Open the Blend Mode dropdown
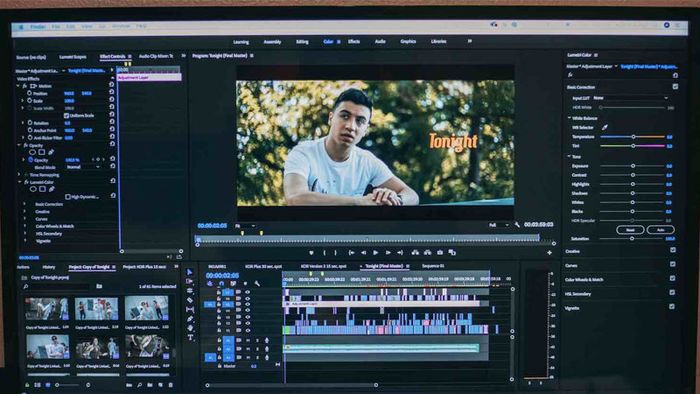 [84, 167]
